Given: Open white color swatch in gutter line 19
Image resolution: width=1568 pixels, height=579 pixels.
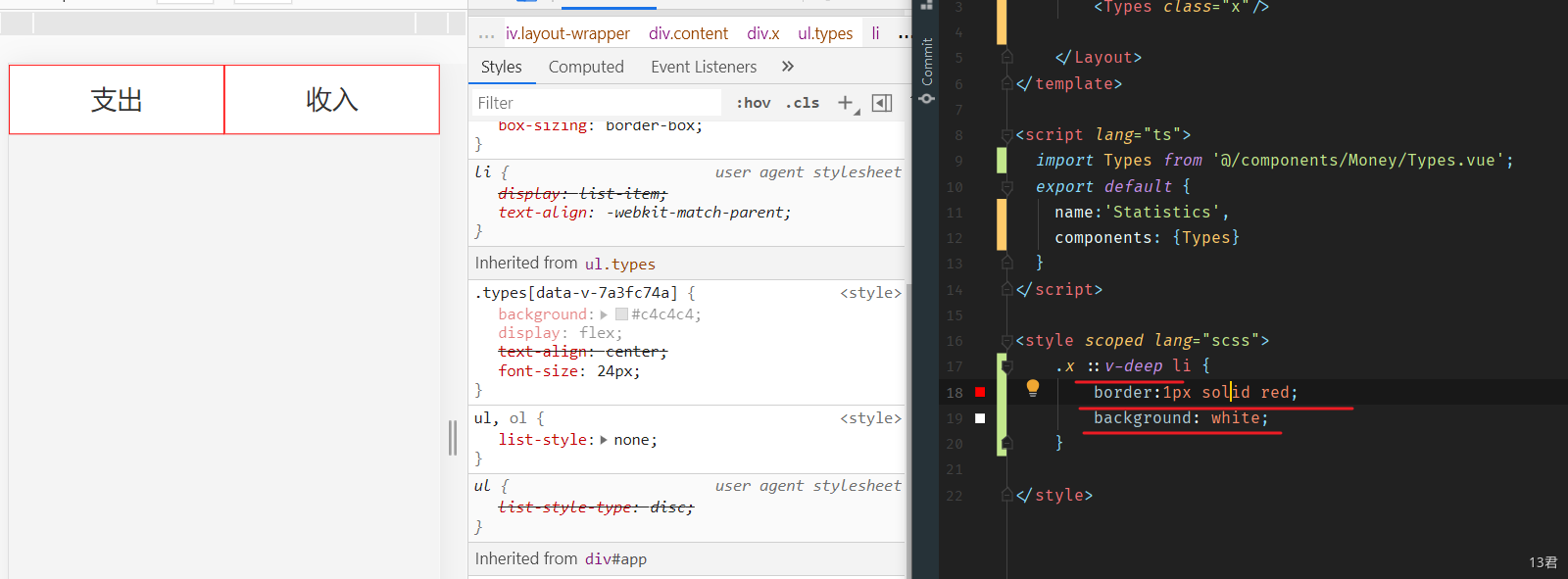Looking at the screenshot, I should (980, 418).
